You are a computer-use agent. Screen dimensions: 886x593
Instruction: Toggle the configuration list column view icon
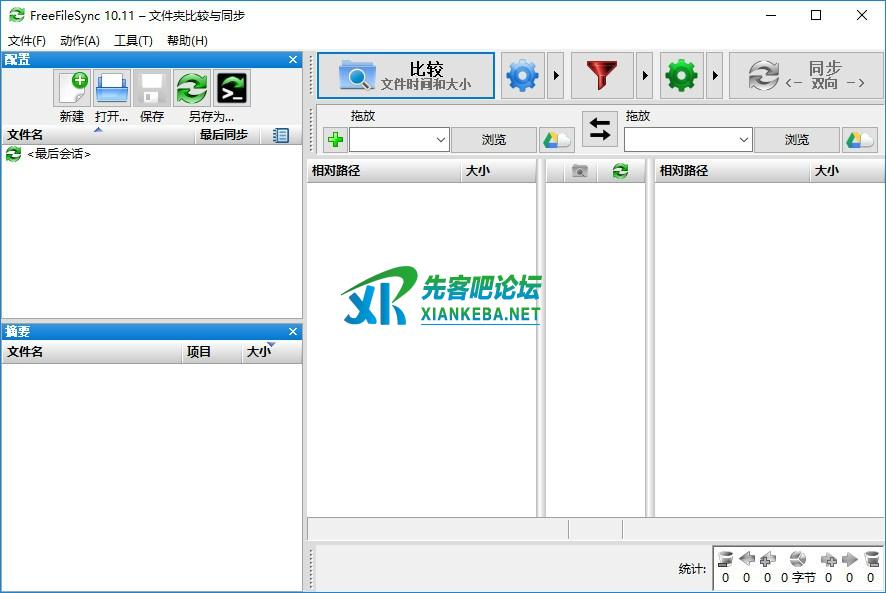281,135
